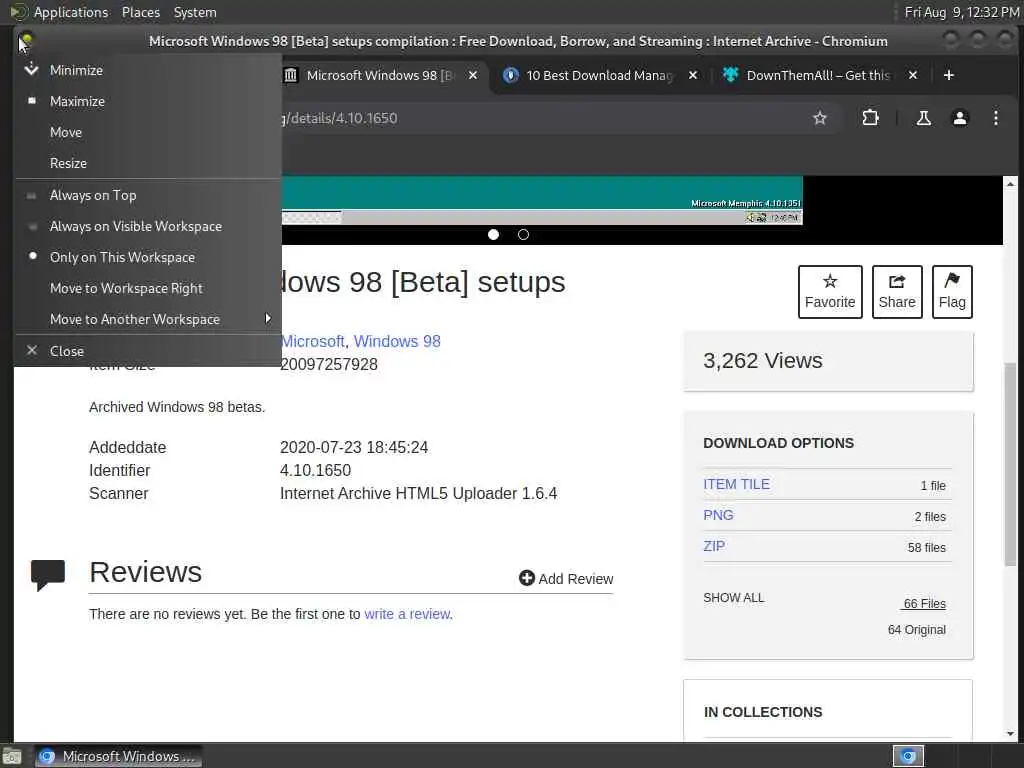
Task: Click the 3,262 Views box
Action: [x=828, y=361]
